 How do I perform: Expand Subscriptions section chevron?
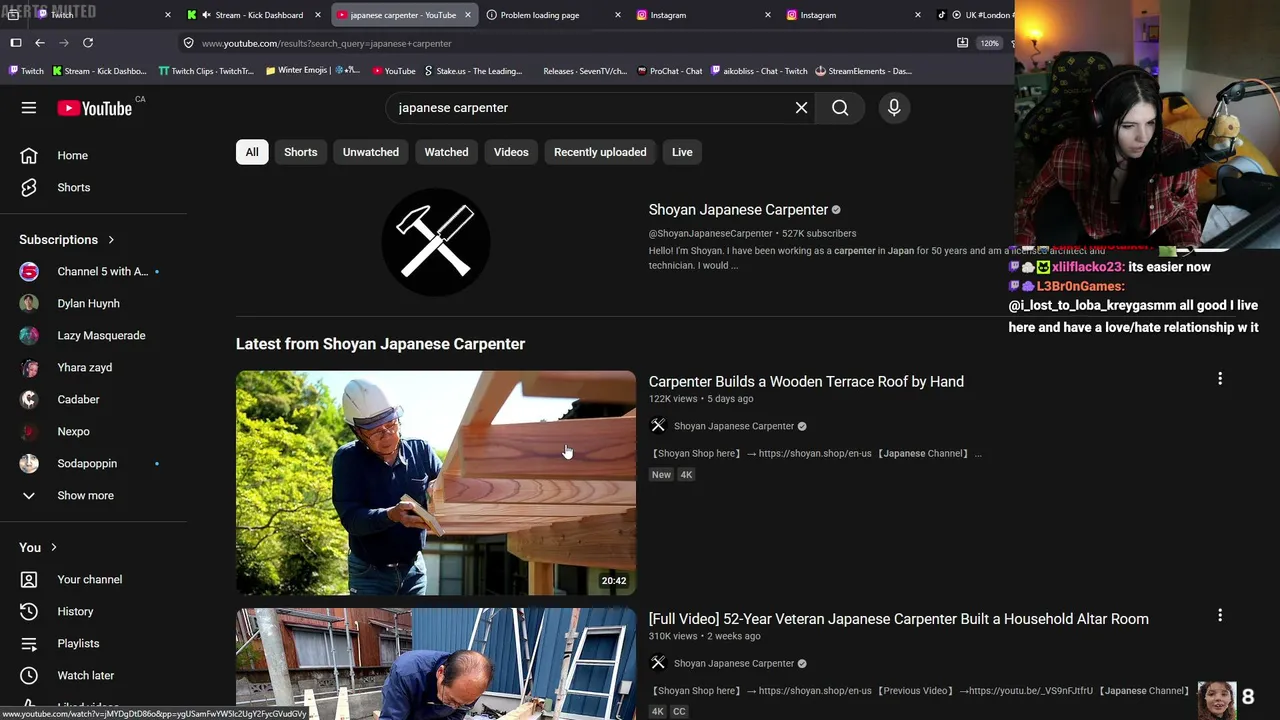point(111,240)
